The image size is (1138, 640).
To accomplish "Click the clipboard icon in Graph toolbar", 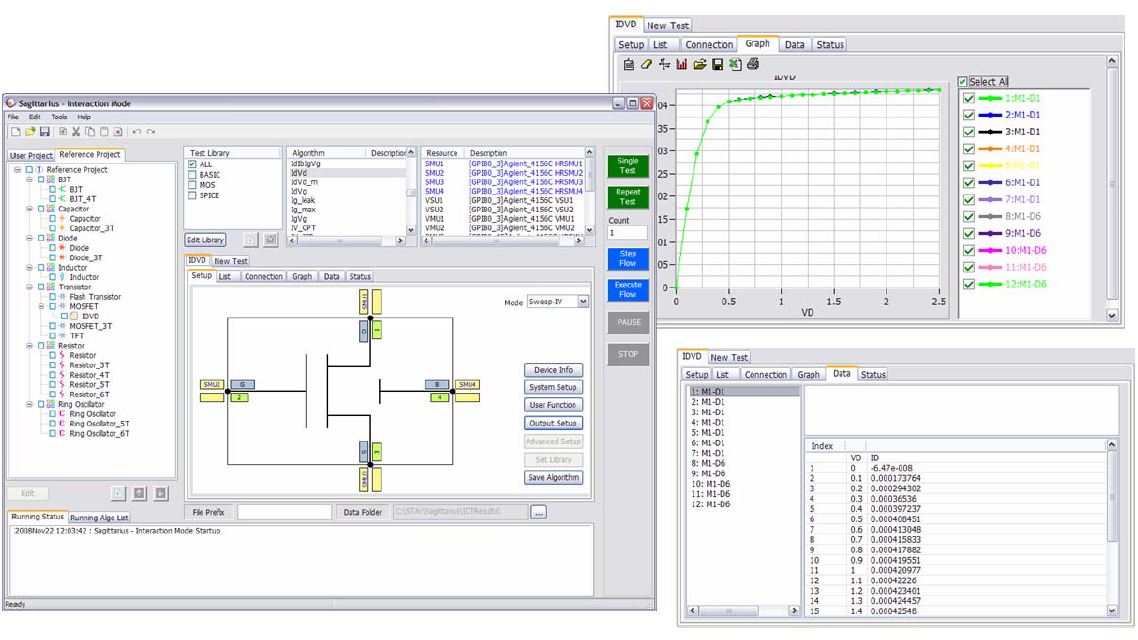I will (629, 65).
